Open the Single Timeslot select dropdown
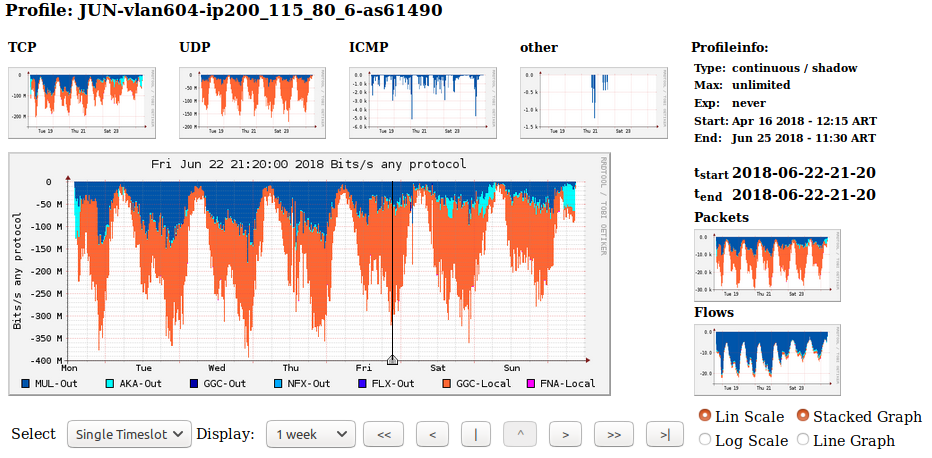 129,434
